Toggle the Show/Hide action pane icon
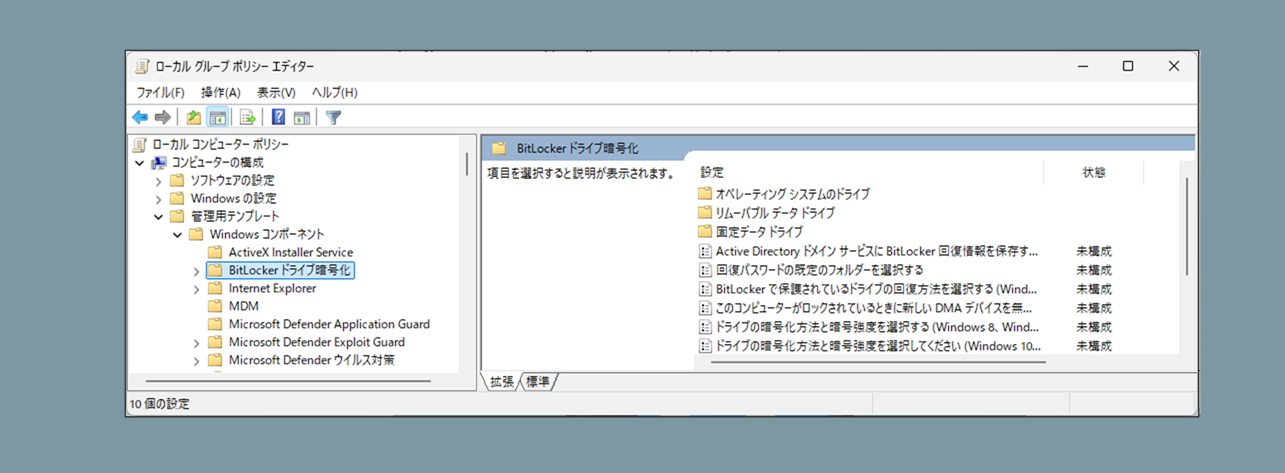 pos(301,117)
